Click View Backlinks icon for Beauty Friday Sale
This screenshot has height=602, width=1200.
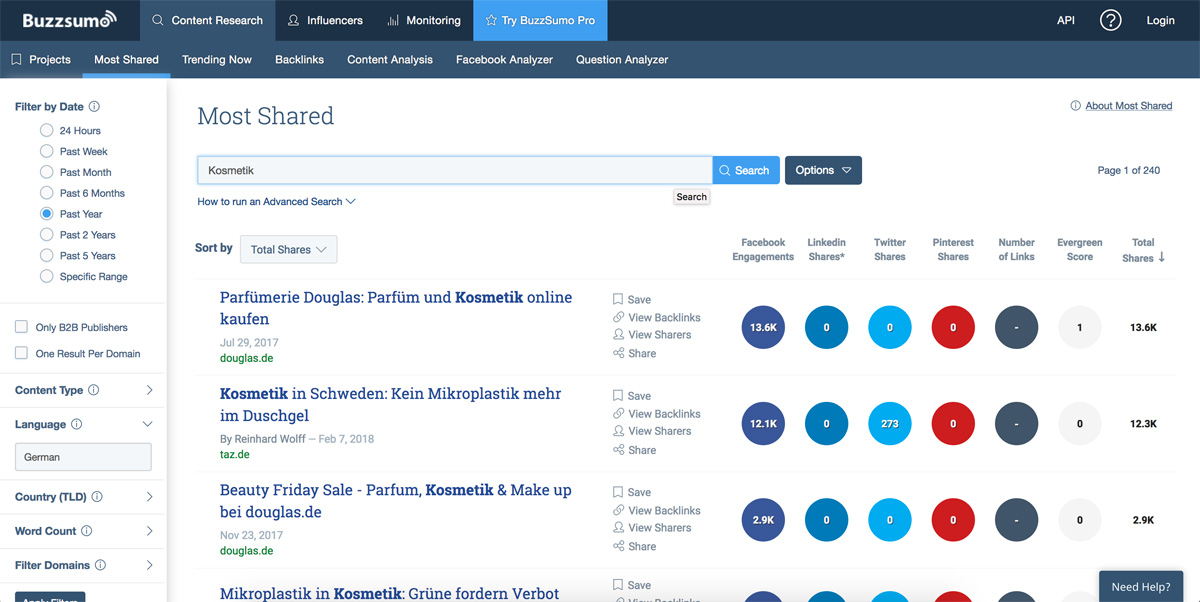point(618,510)
